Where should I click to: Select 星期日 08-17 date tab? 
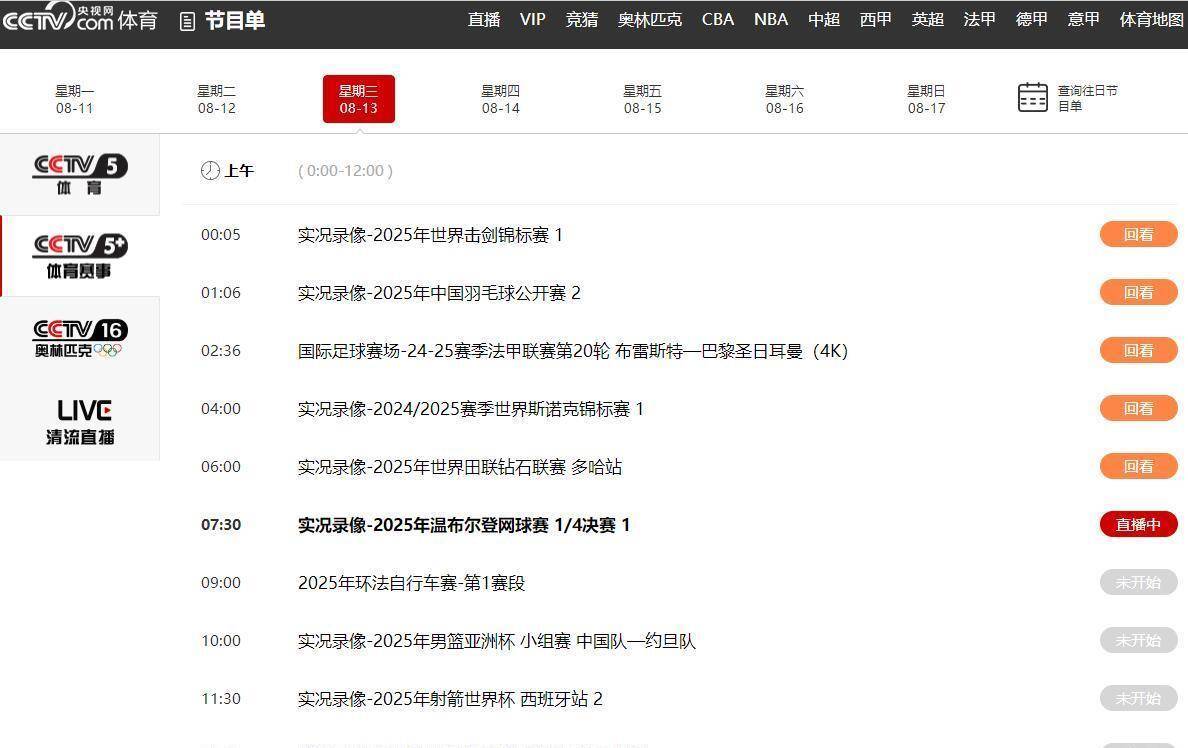[x=926, y=99]
